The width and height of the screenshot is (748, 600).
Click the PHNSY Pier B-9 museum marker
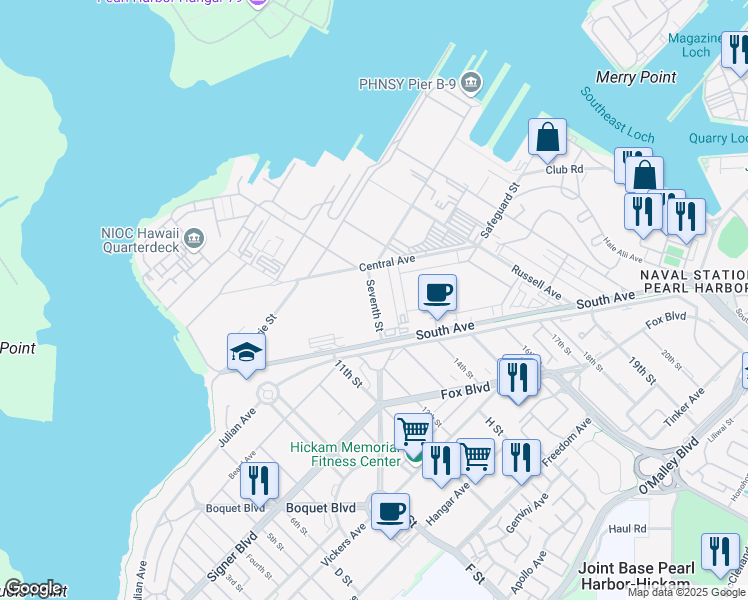point(471,83)
